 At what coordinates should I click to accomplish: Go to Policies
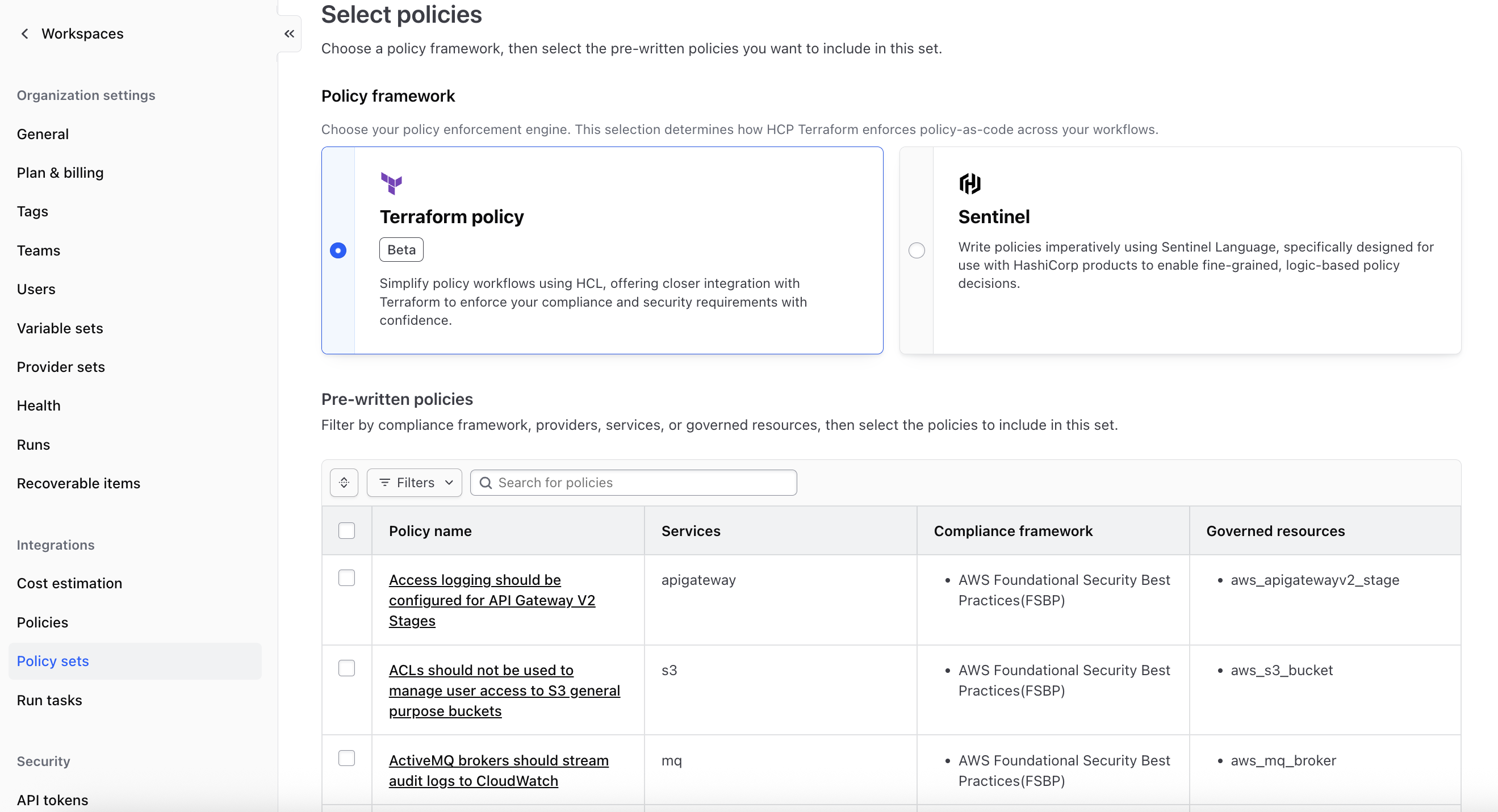click(43, 622)
